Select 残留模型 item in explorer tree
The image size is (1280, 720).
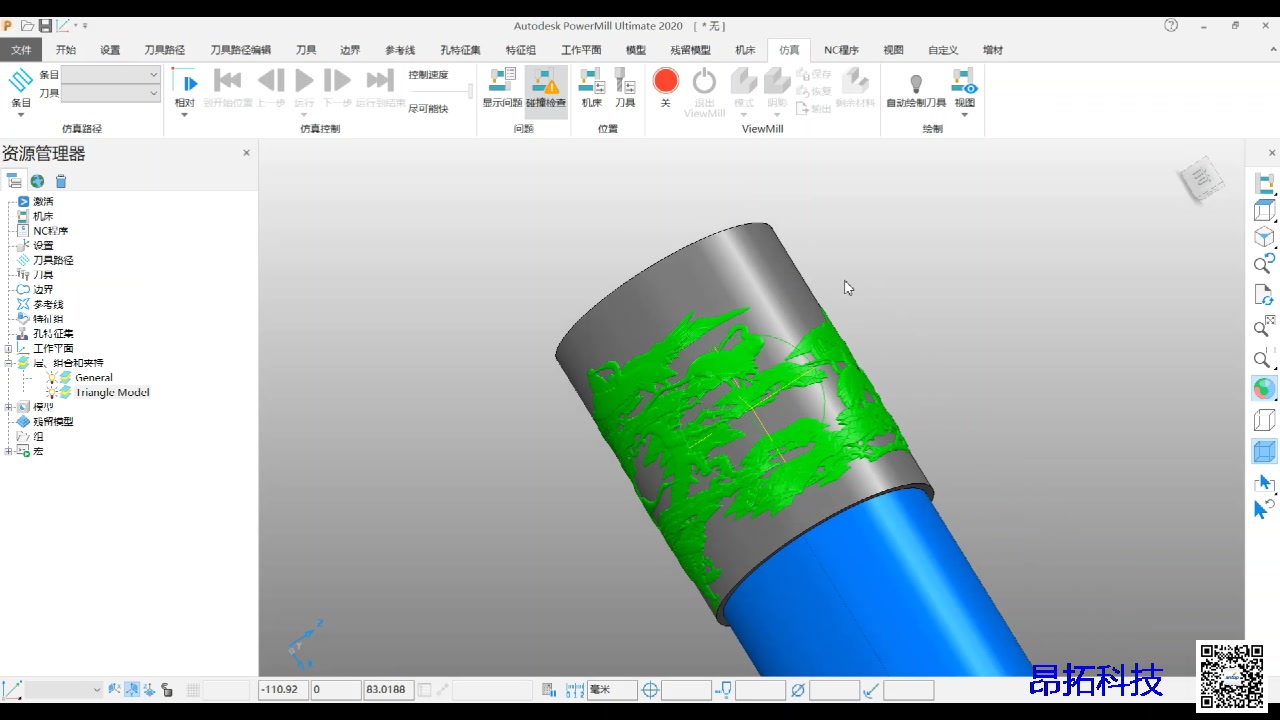[x=53, y=422]
